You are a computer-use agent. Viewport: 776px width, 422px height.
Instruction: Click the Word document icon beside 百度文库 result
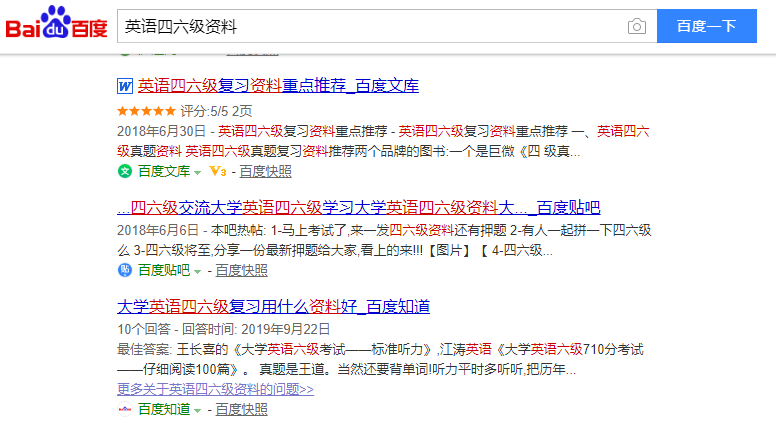click(x=125, y=86)
